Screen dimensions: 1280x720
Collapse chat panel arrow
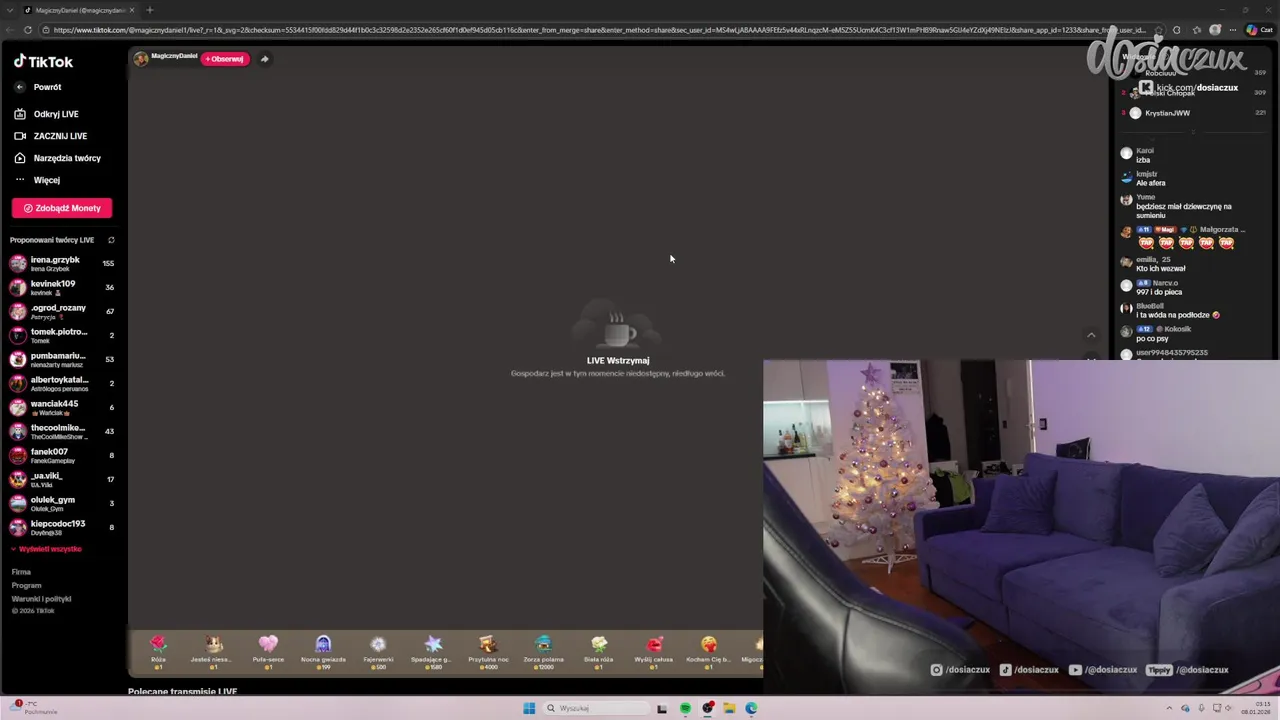pos(1091,335)
